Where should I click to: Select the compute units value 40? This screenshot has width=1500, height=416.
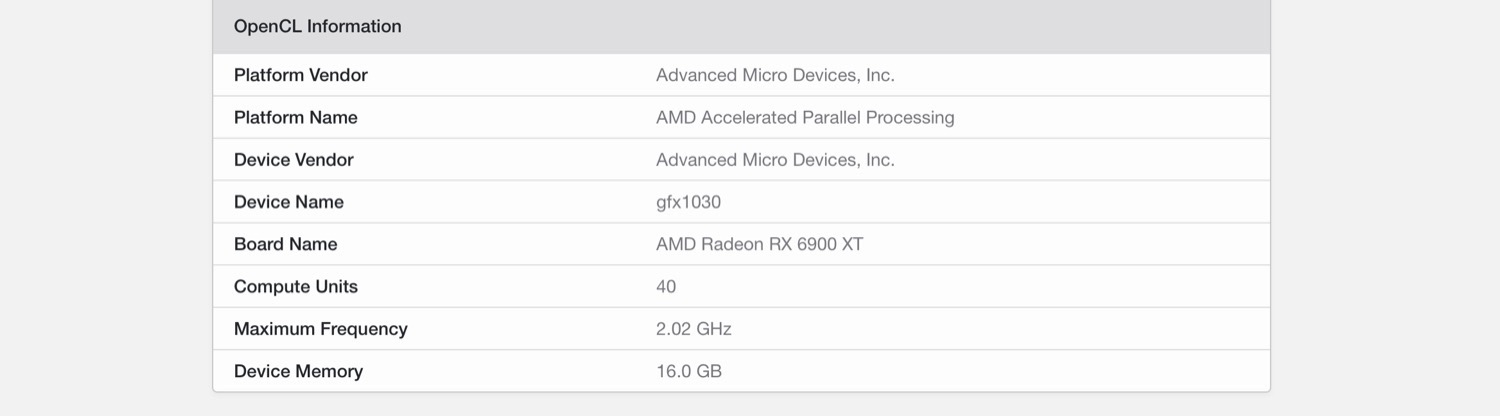point(666,286)
